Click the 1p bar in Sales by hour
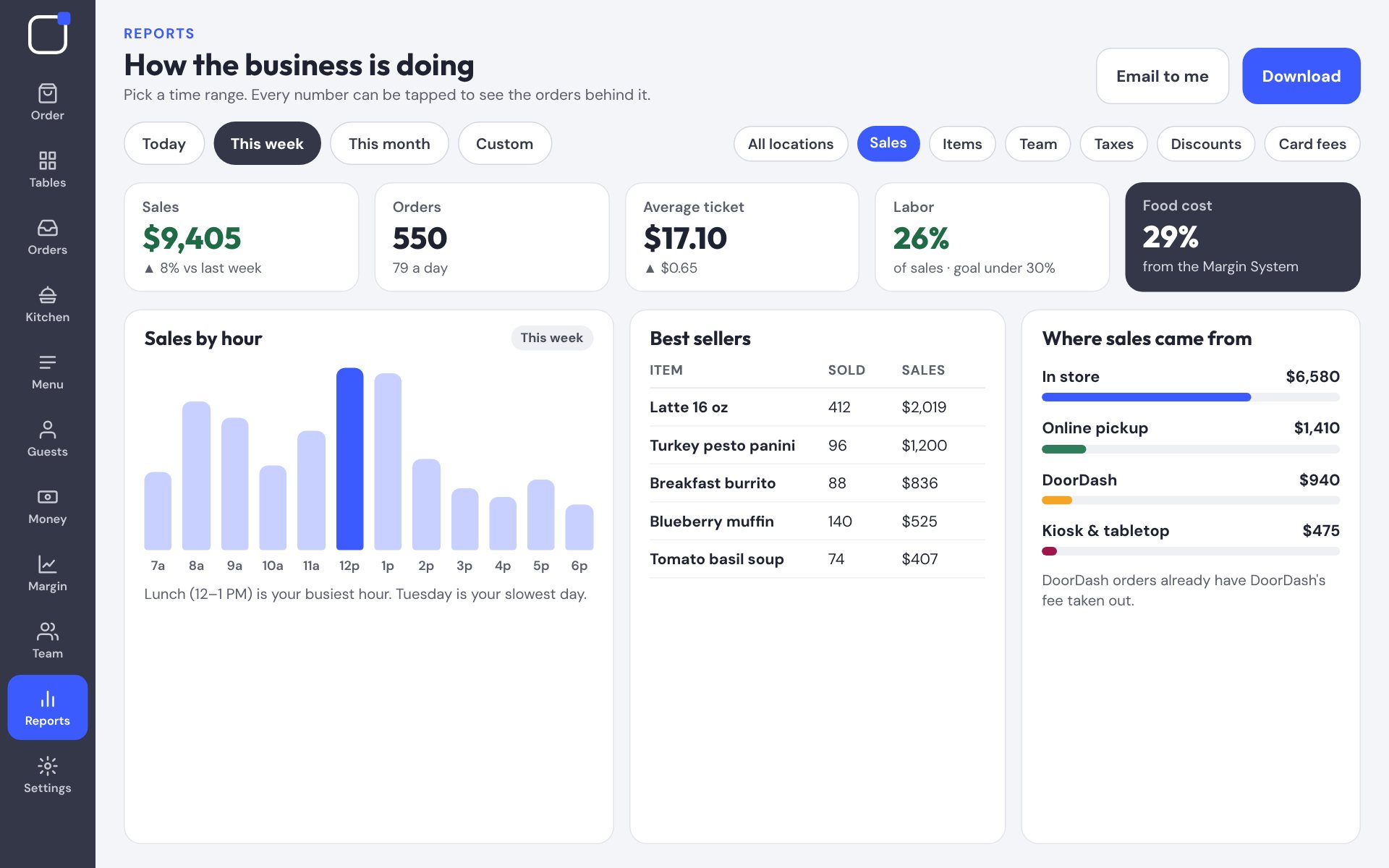The height and width of the screenshot is (868, 1389). pos(388,461)
